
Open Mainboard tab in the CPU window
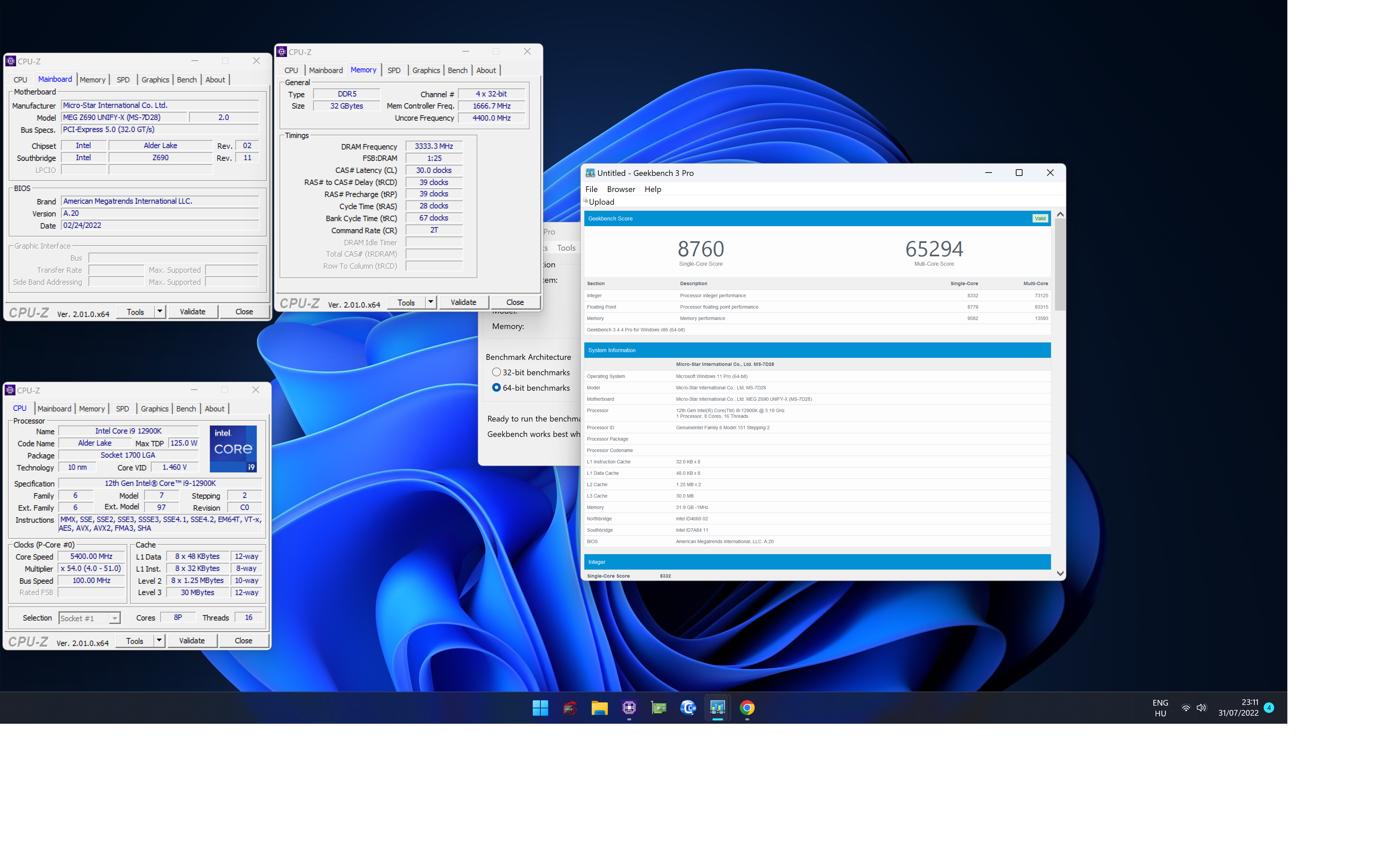pyautogui.click(x=54, y=409)
